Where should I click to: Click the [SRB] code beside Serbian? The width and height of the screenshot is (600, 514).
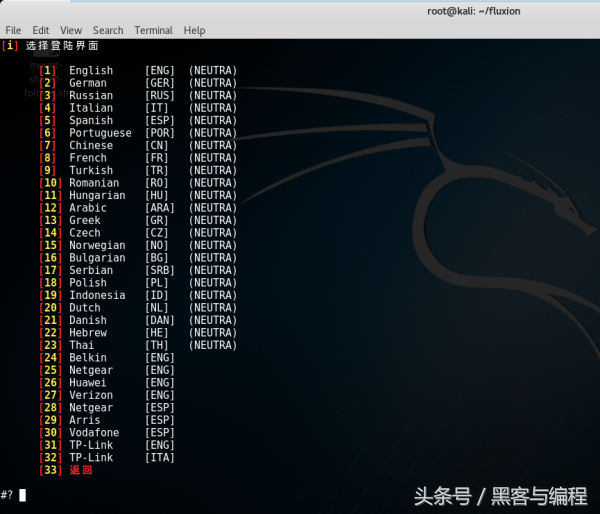point(160,270)
